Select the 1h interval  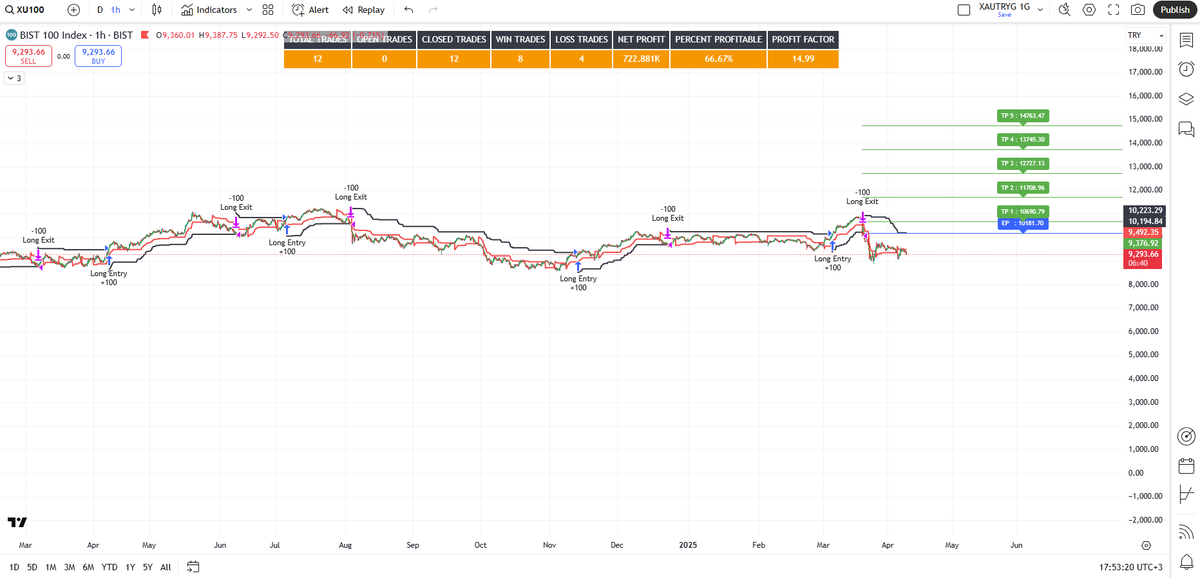click(115, 9)
